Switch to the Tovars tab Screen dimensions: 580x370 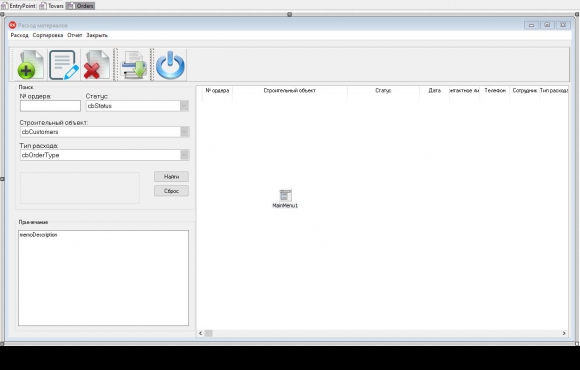point(52,6)
